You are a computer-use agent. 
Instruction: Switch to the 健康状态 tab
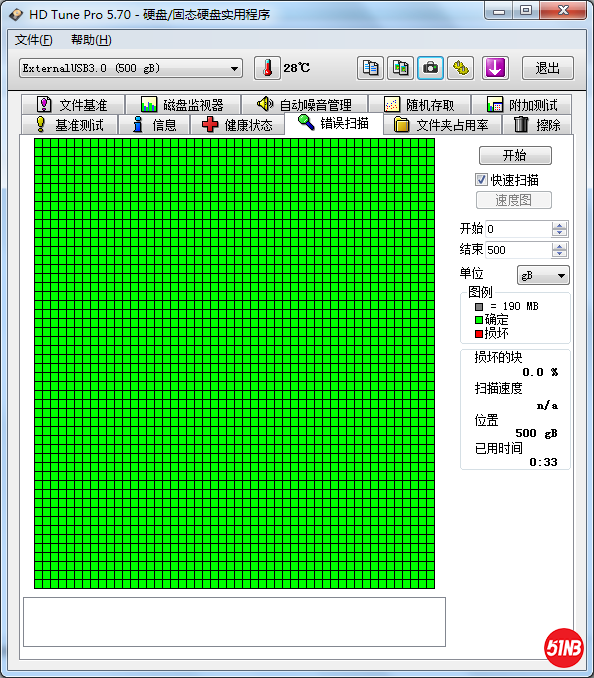coord(237,125)
